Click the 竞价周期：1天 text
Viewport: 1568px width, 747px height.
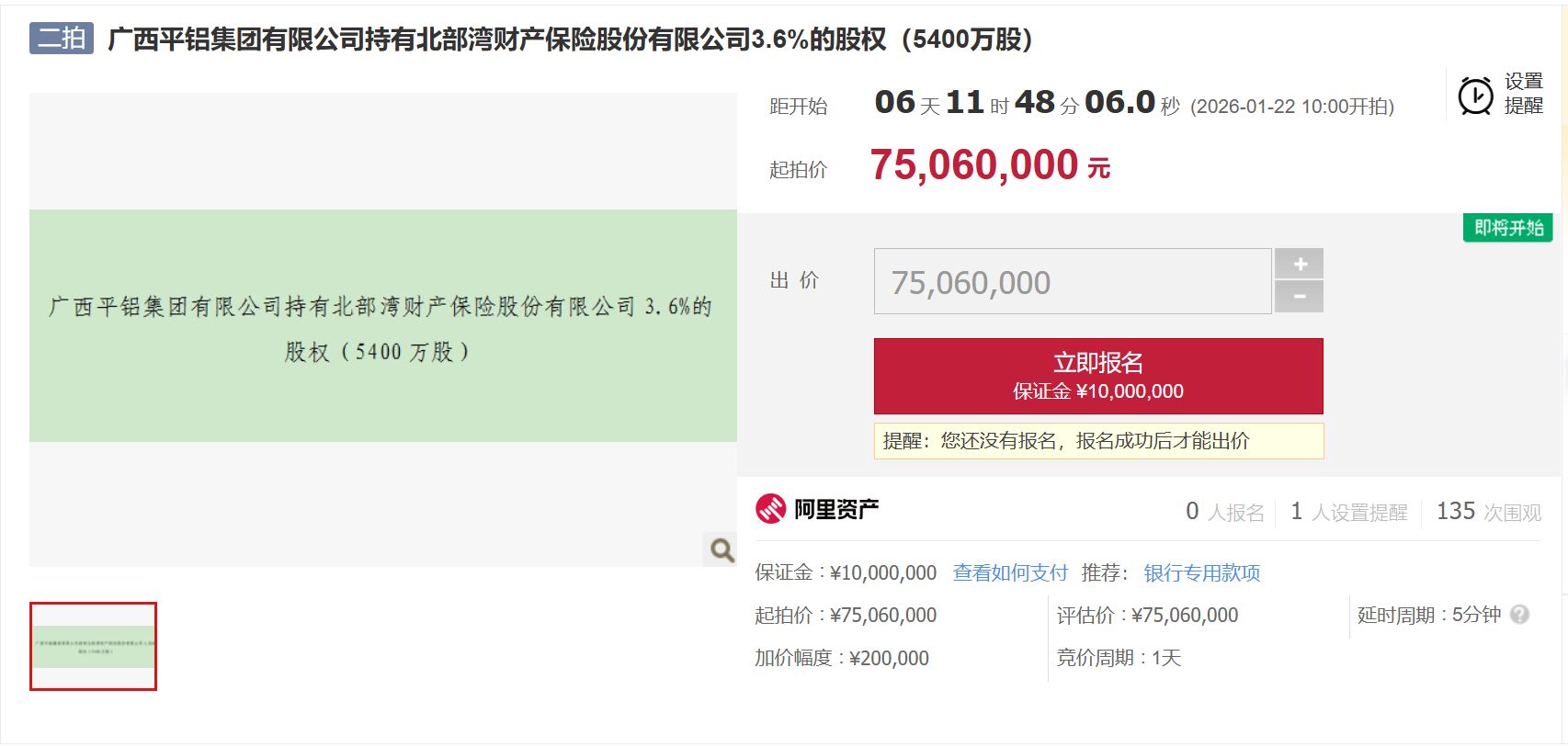coord(1119,658)
